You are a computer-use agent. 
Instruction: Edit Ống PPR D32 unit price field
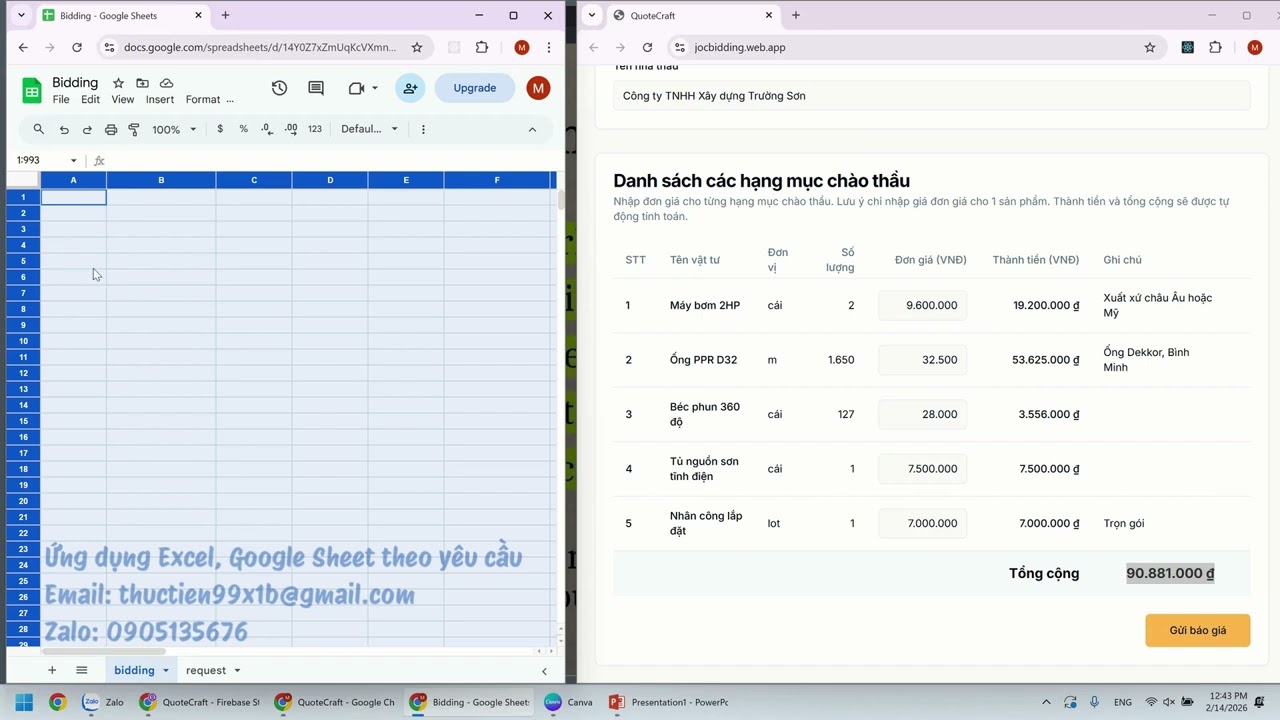pos(923,360)
